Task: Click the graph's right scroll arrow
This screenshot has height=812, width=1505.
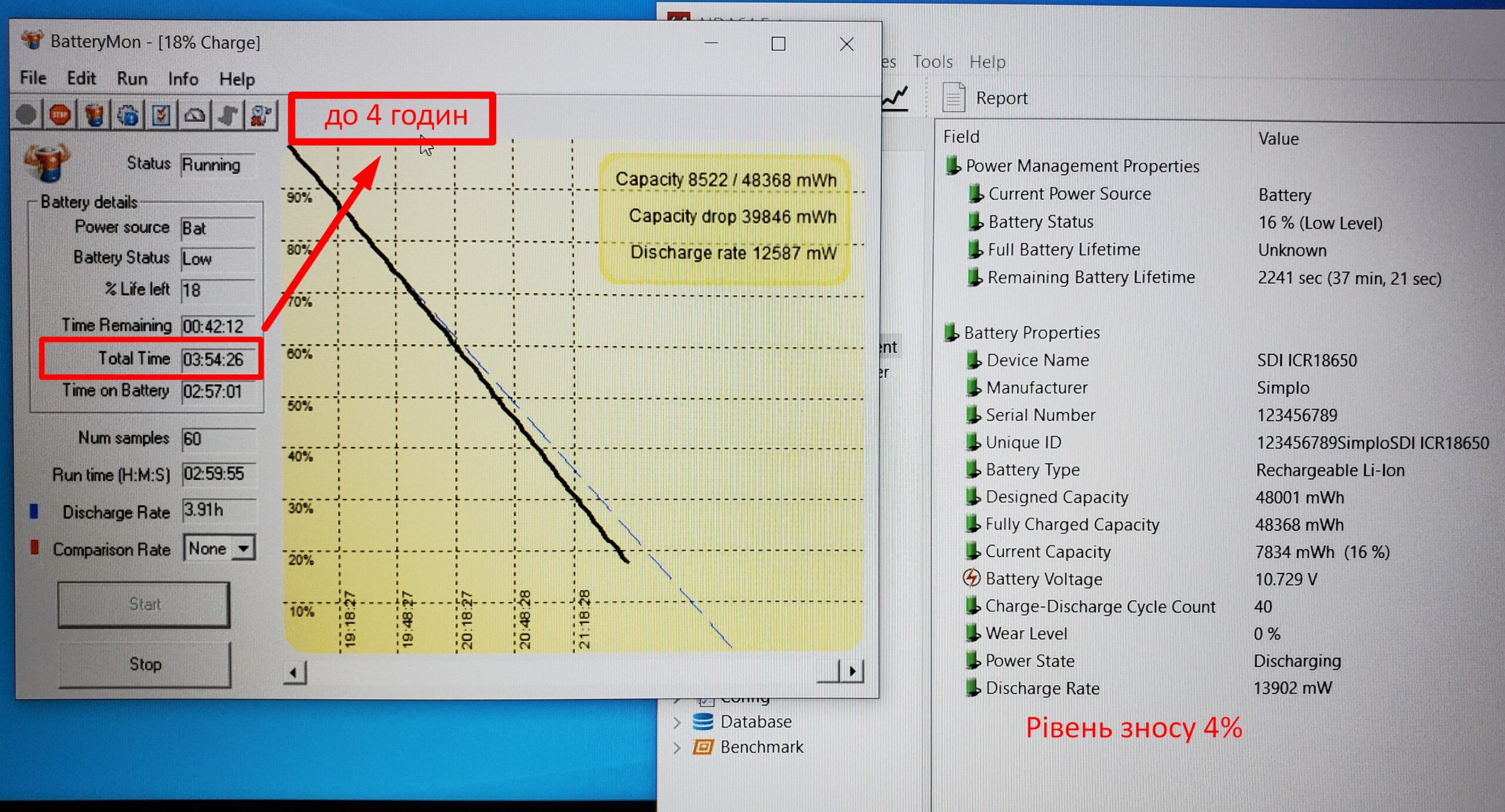Action: pyautogui.click(x=852, y=670)
